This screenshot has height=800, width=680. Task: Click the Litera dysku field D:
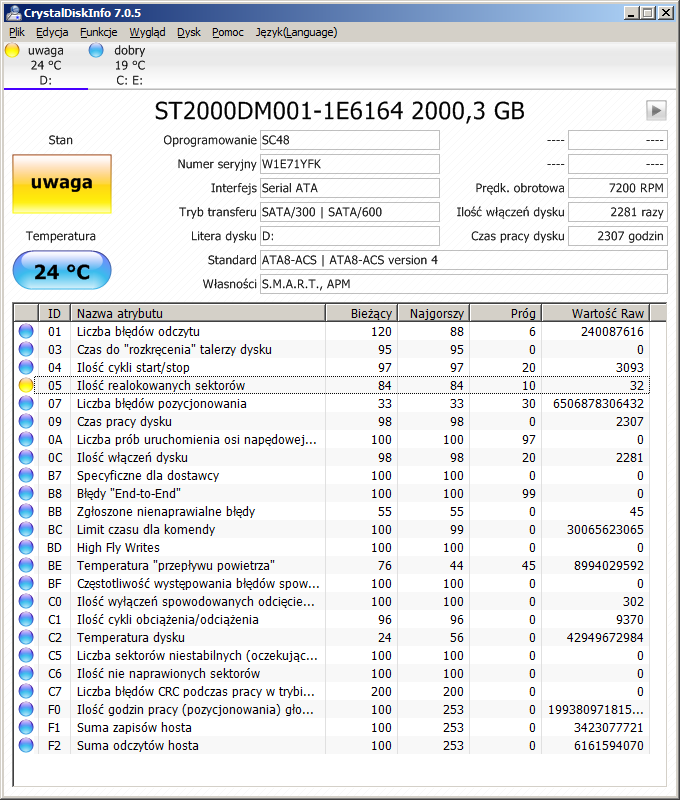click(349, 236)
